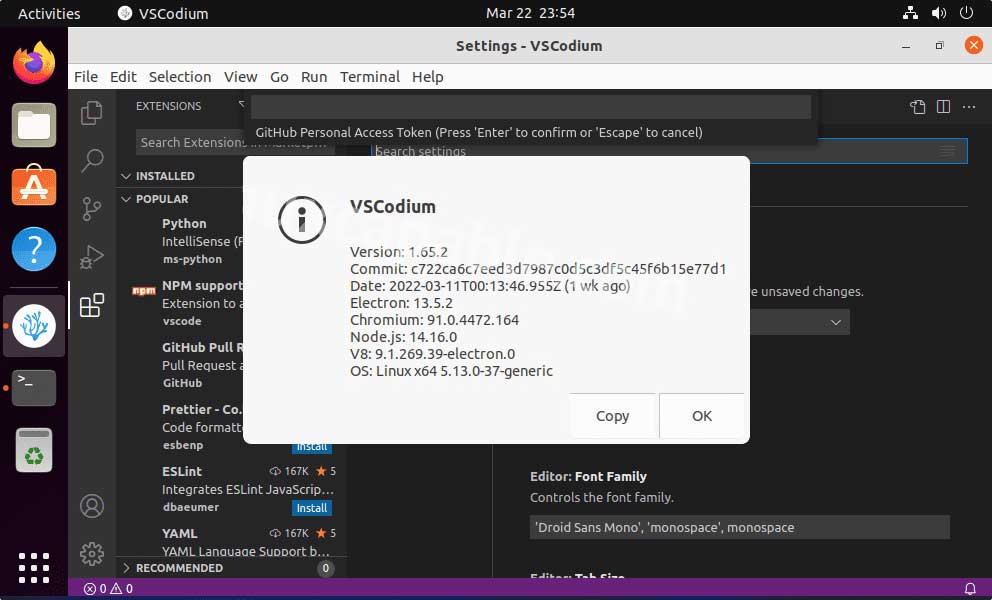Image resolution: width=992 pixels, height=600 pixels.
Task: Open the Accounts icon in activity bar
Action: pyautogui.click(x=92, y=506)
